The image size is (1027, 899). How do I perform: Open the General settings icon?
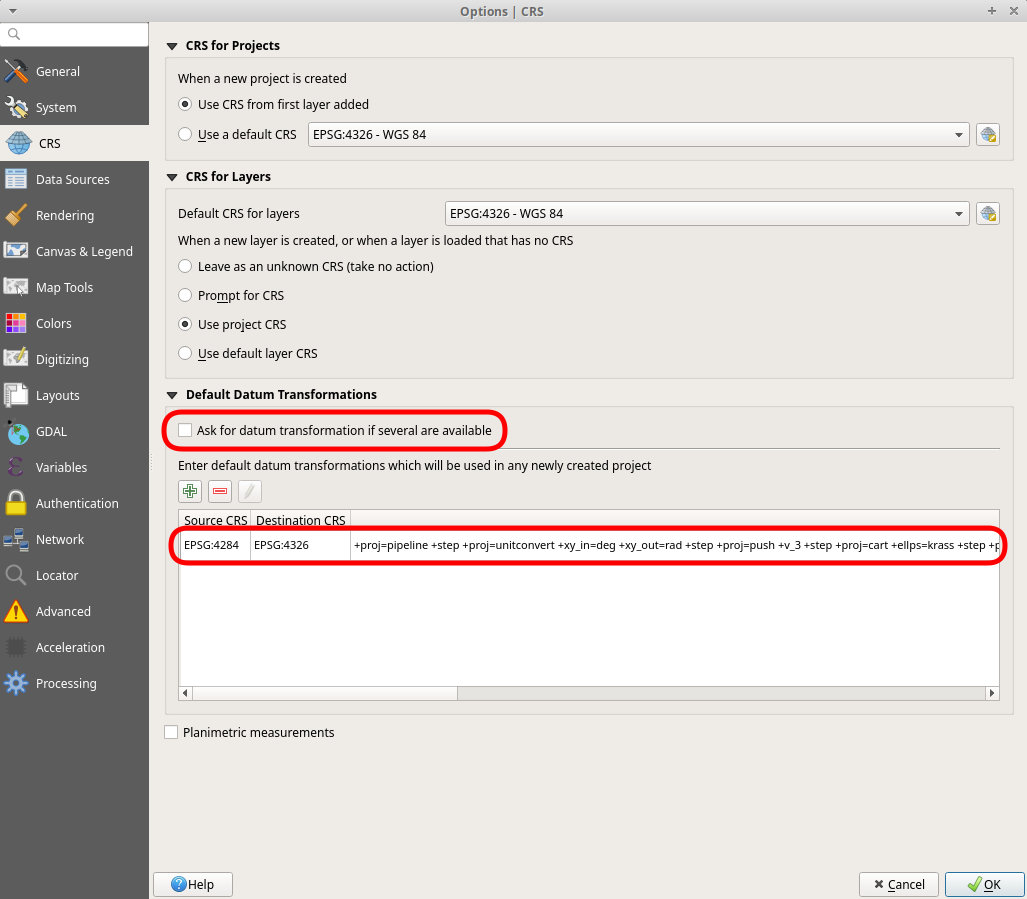click(16, 71)
